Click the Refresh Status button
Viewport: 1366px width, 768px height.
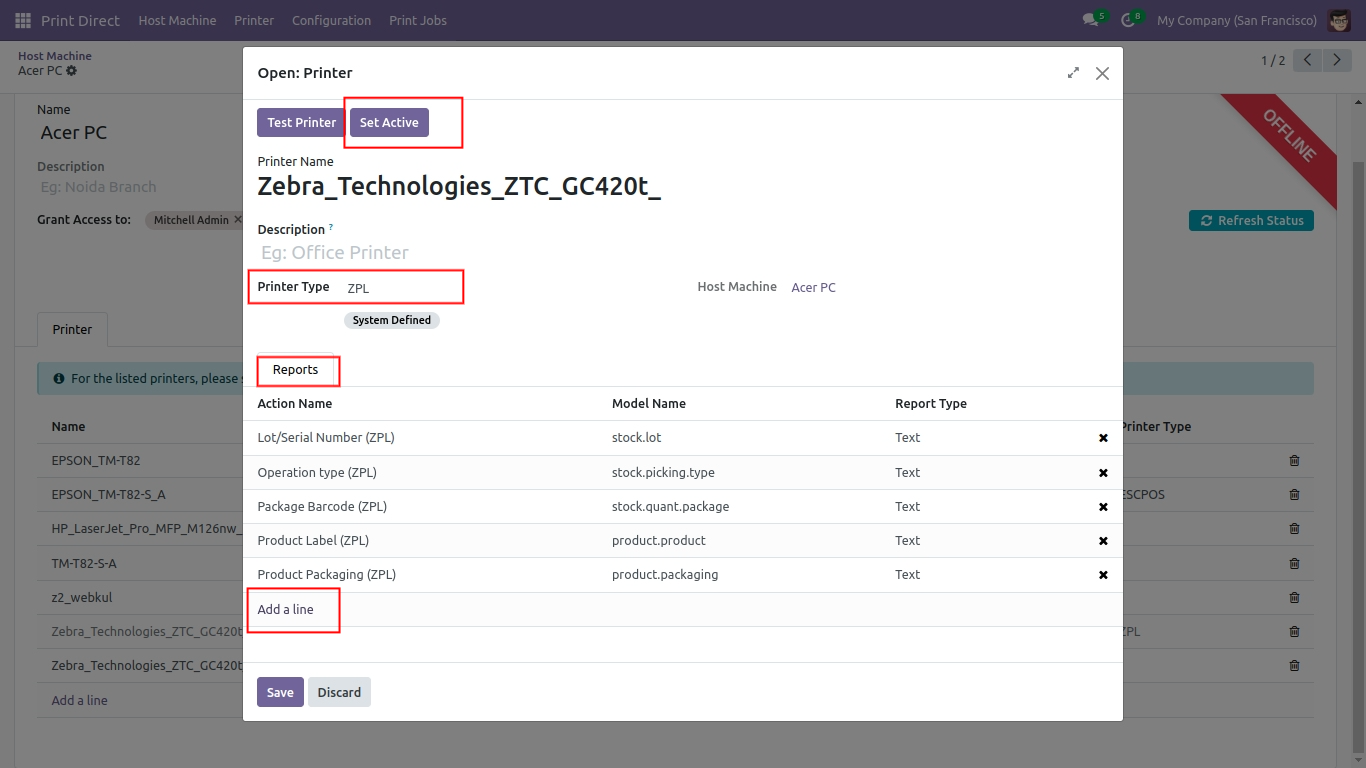click(1251, 220)
